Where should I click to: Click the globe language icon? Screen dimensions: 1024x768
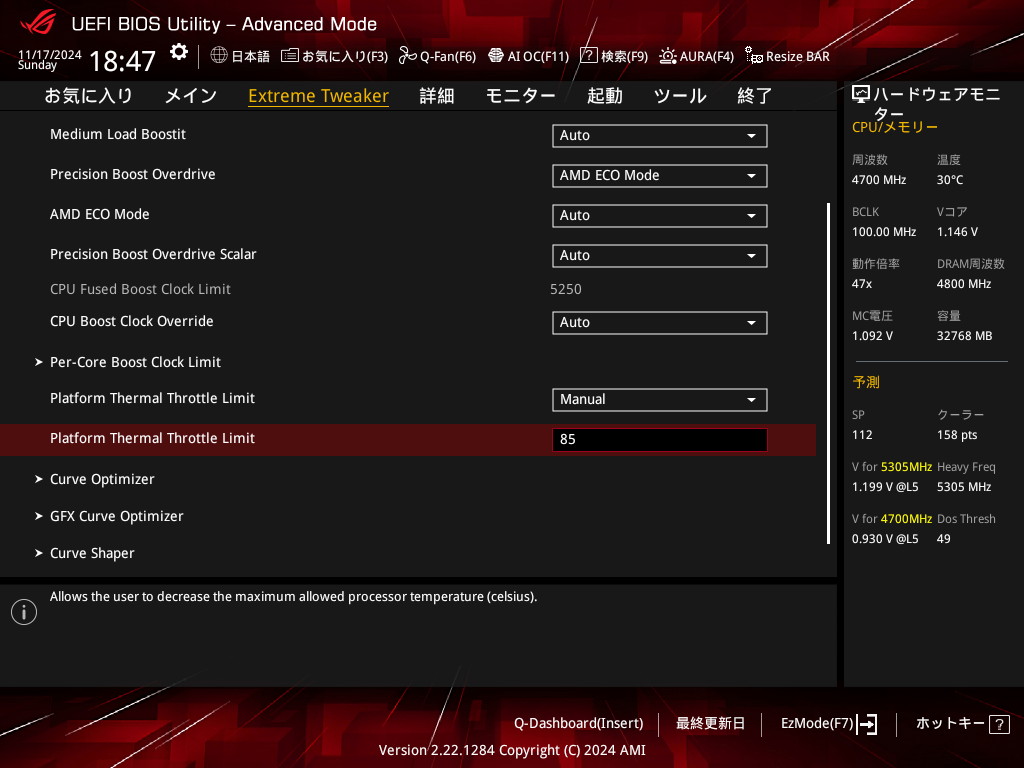coord(219,56)
